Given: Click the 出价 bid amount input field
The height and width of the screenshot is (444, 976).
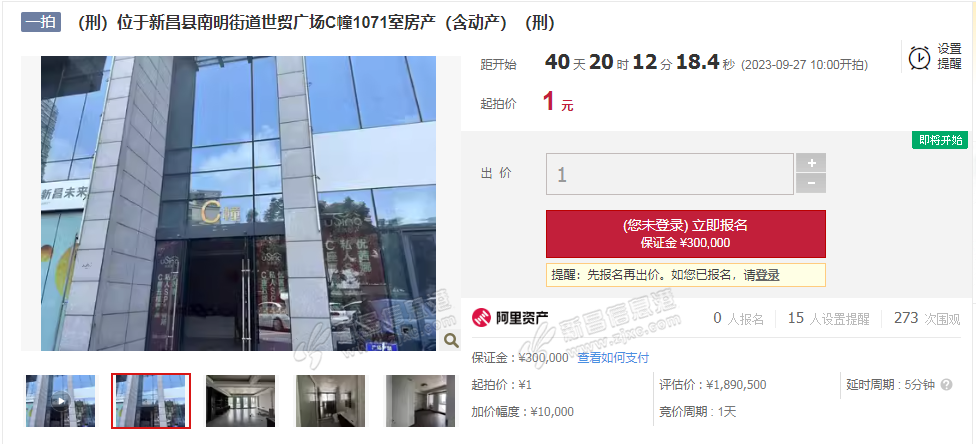Looking at the screenshot, I should pyautogui.click(x=670, y=174).
